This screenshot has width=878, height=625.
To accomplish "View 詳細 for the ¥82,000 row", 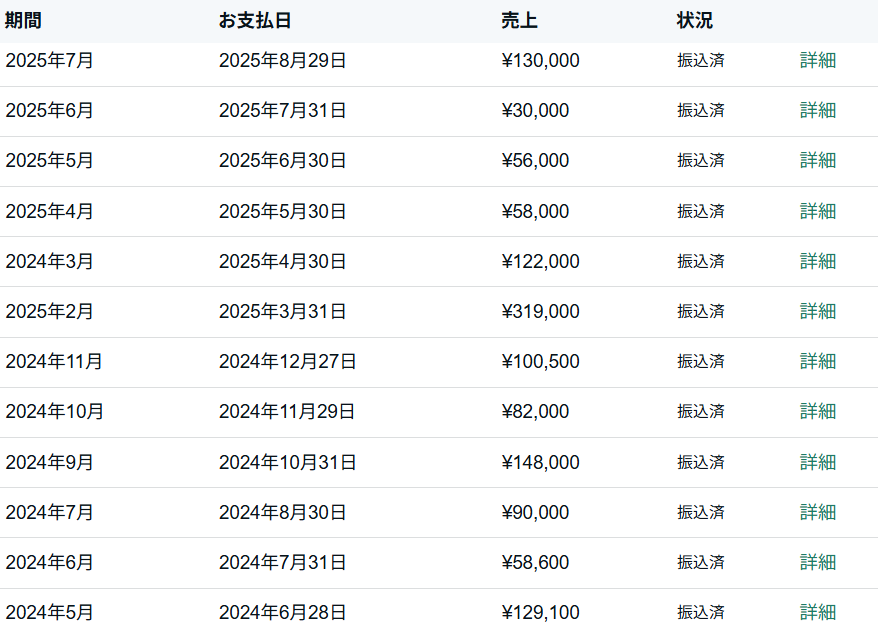I will [x=817, y=411].
